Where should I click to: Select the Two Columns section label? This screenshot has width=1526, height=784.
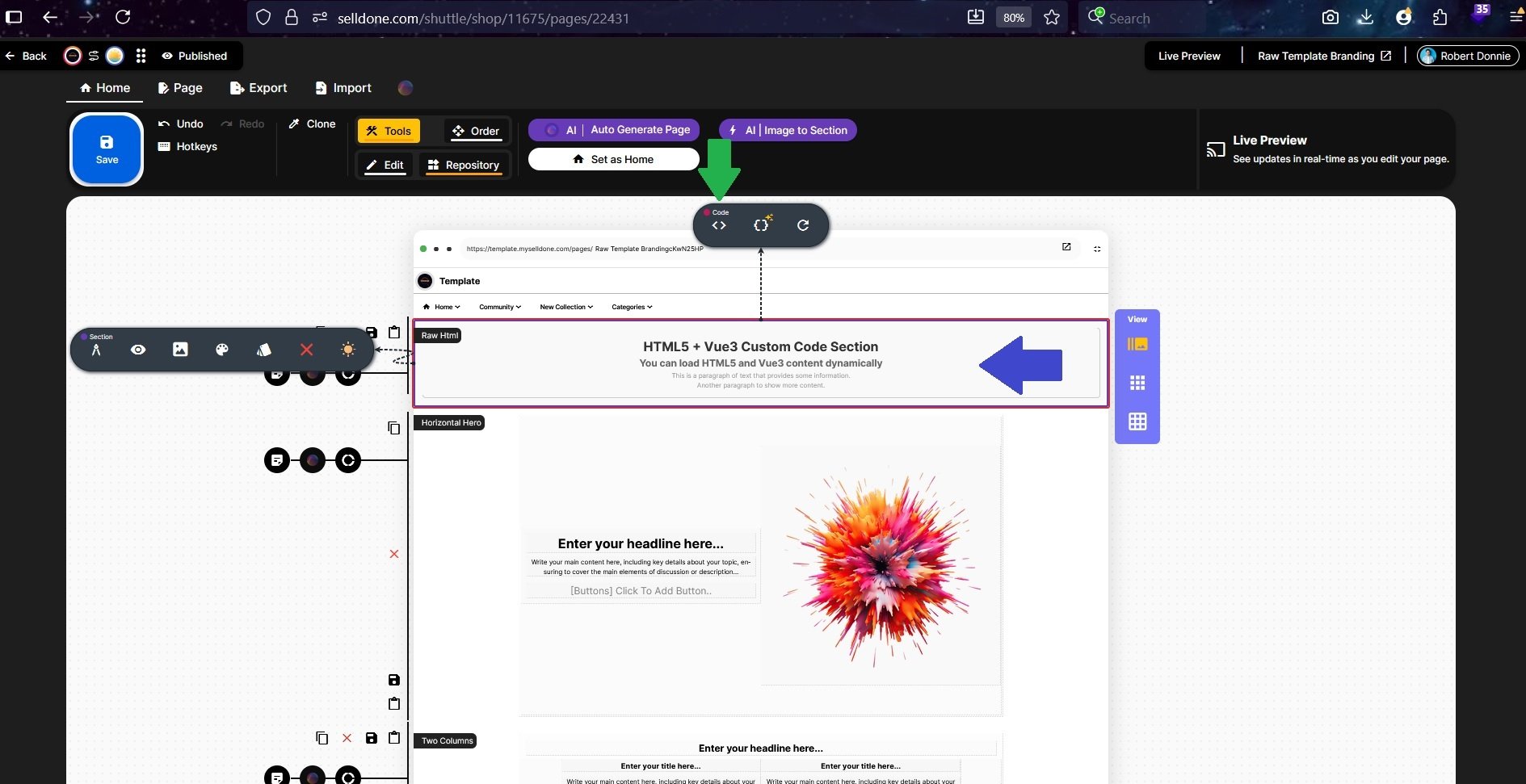[x=447, y=740]
